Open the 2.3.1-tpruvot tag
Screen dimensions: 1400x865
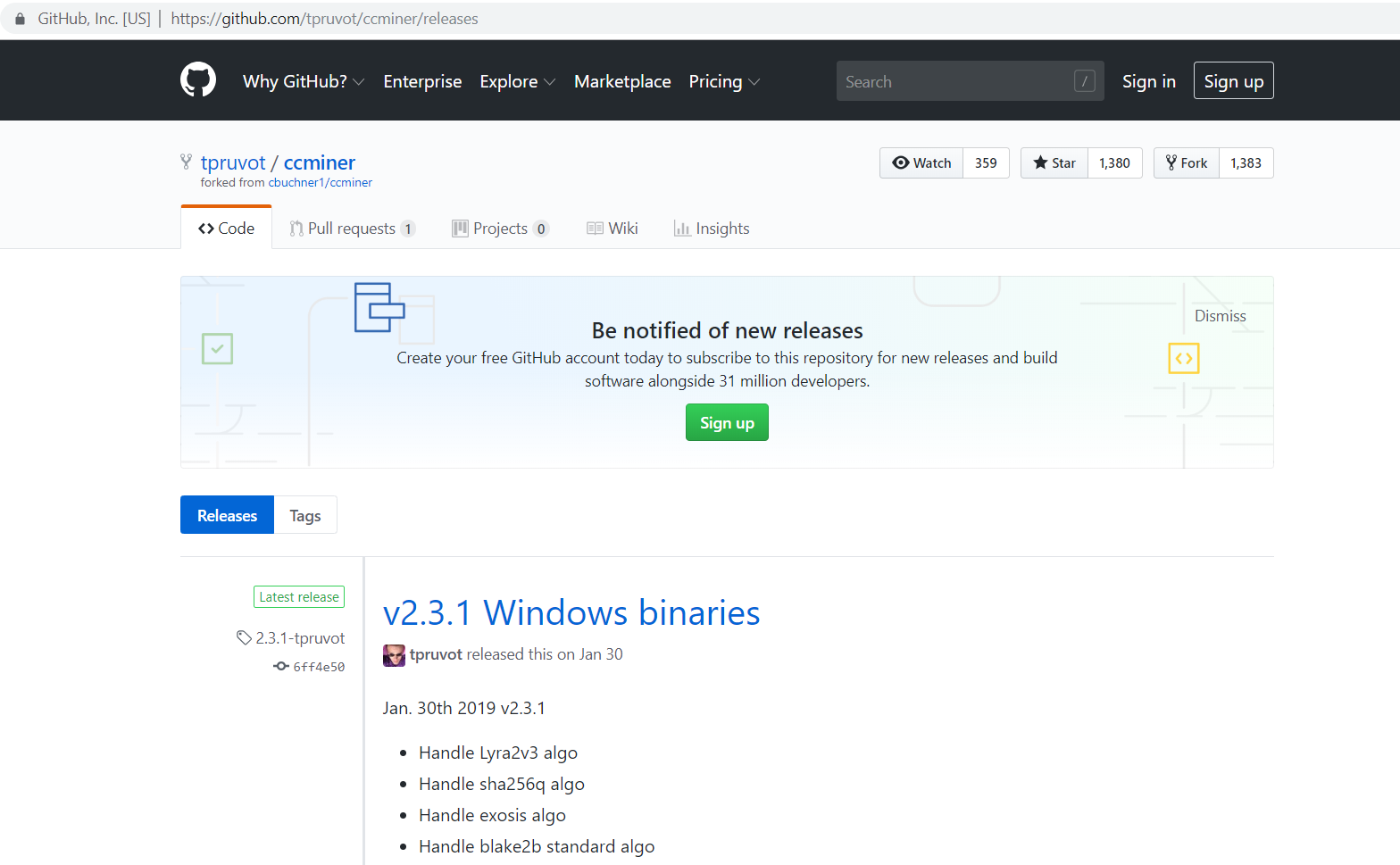click(300, 638)
